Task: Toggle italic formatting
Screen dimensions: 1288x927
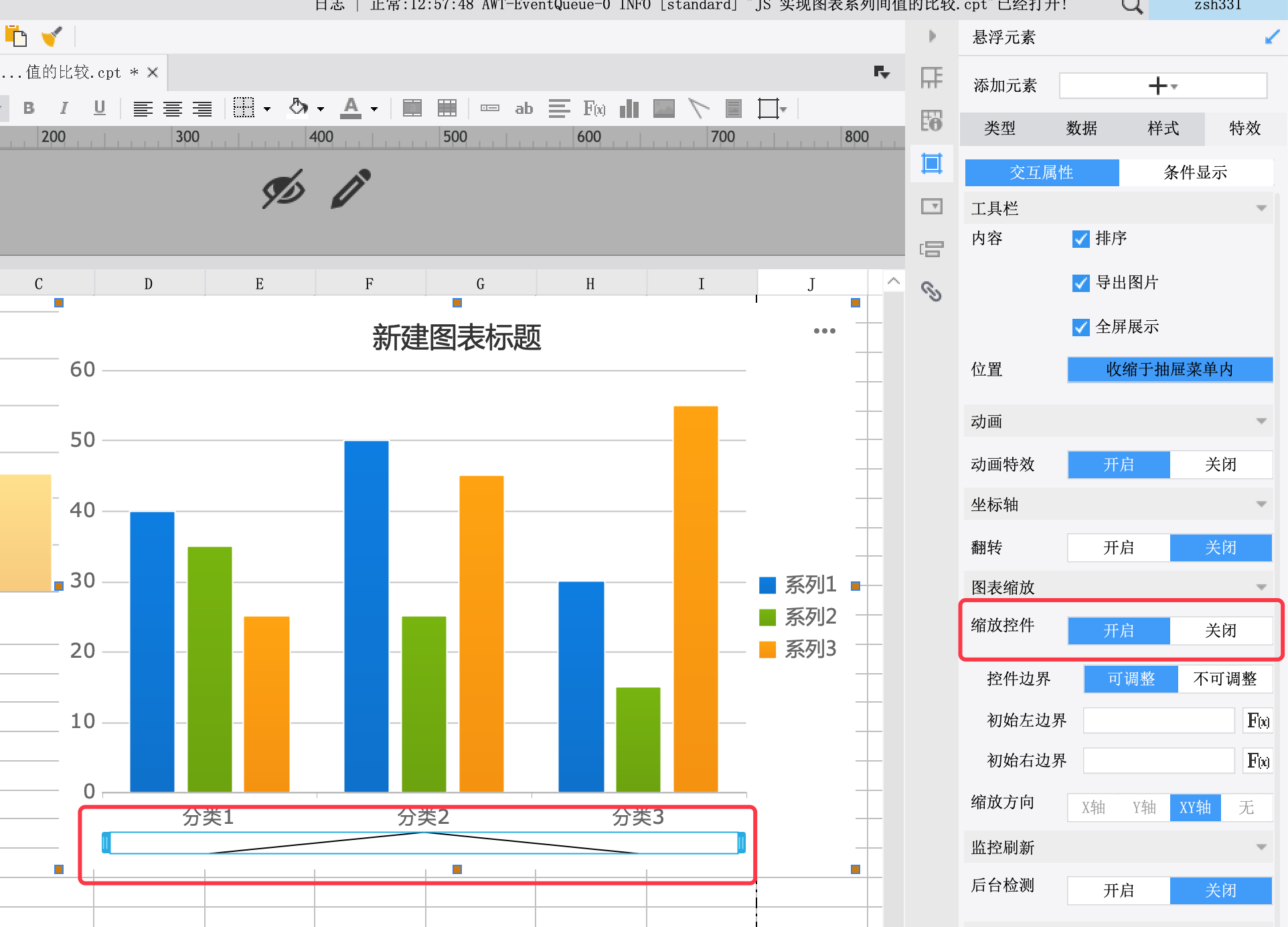Action: [64, 108]
